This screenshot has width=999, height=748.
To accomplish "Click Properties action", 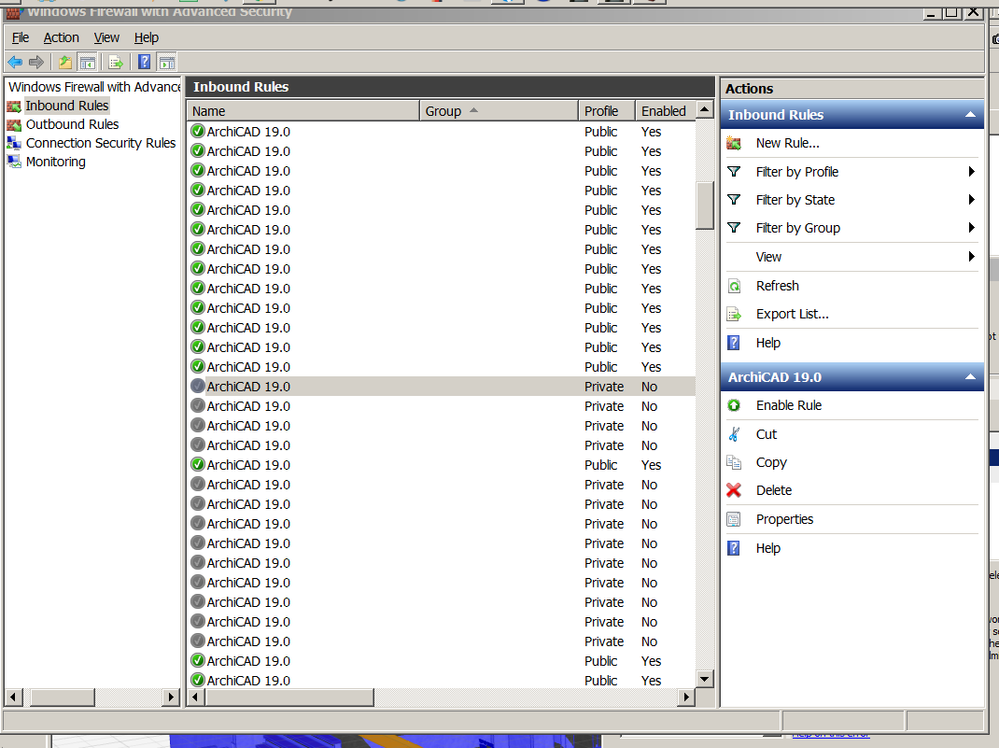I will pyautogui.click(x=784, y=519).
